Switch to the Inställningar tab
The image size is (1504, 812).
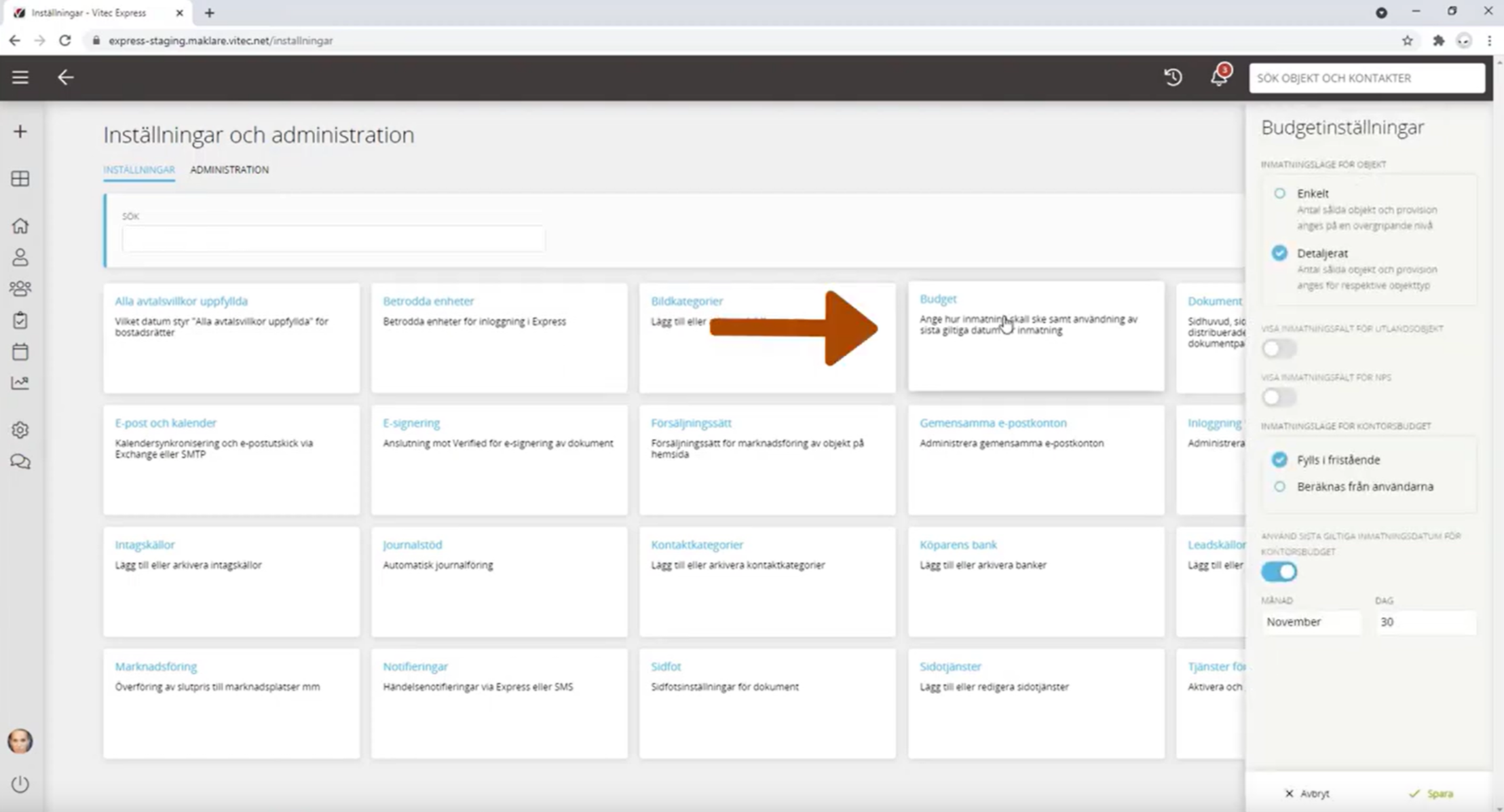(139, 170)
